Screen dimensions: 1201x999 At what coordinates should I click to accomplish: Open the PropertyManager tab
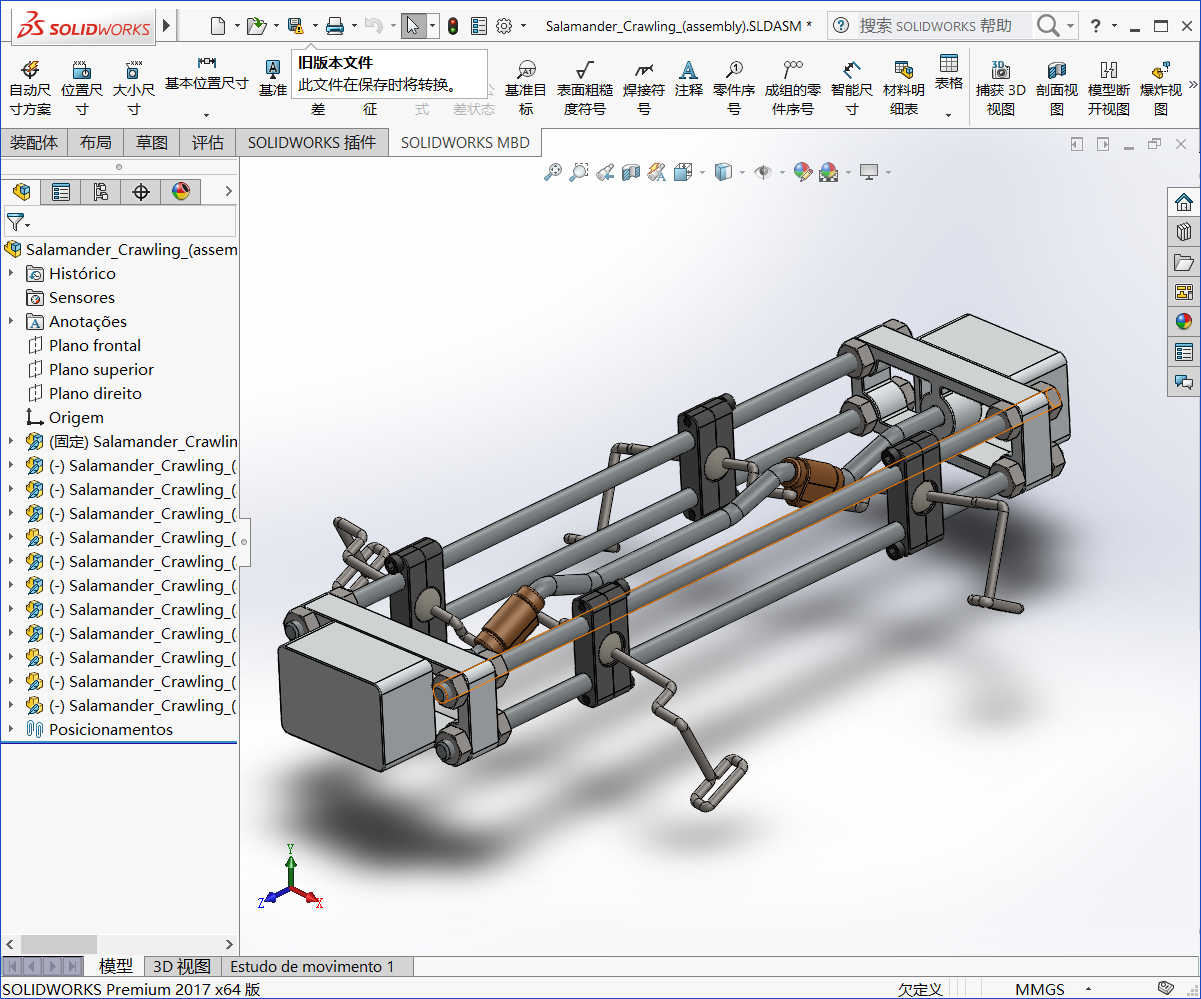point(61,191)
